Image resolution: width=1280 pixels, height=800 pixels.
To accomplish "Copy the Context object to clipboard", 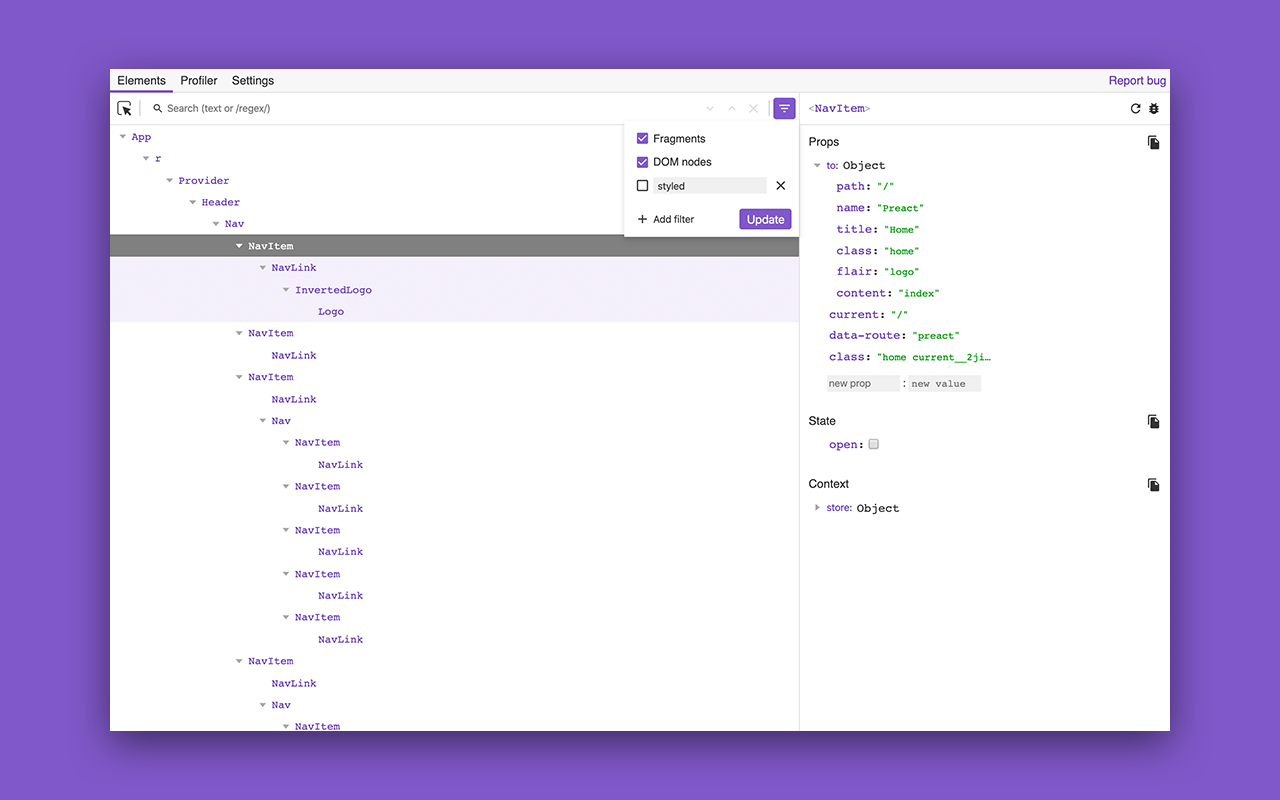I will click(x=1153, y=484).
